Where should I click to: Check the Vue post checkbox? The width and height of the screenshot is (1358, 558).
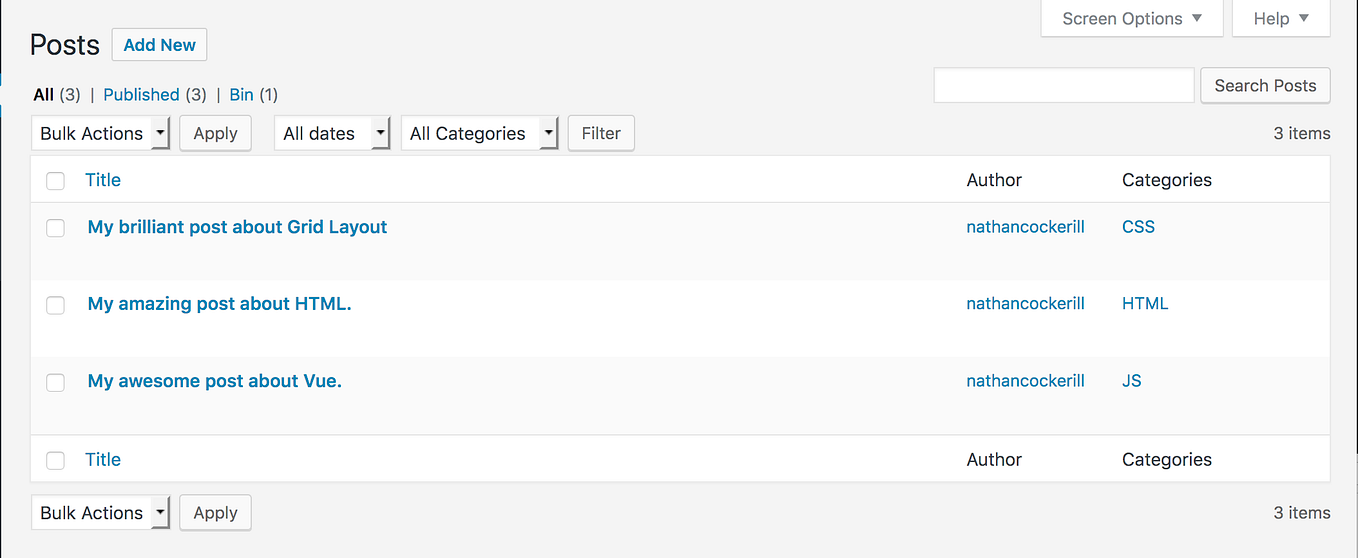point(56,382)
